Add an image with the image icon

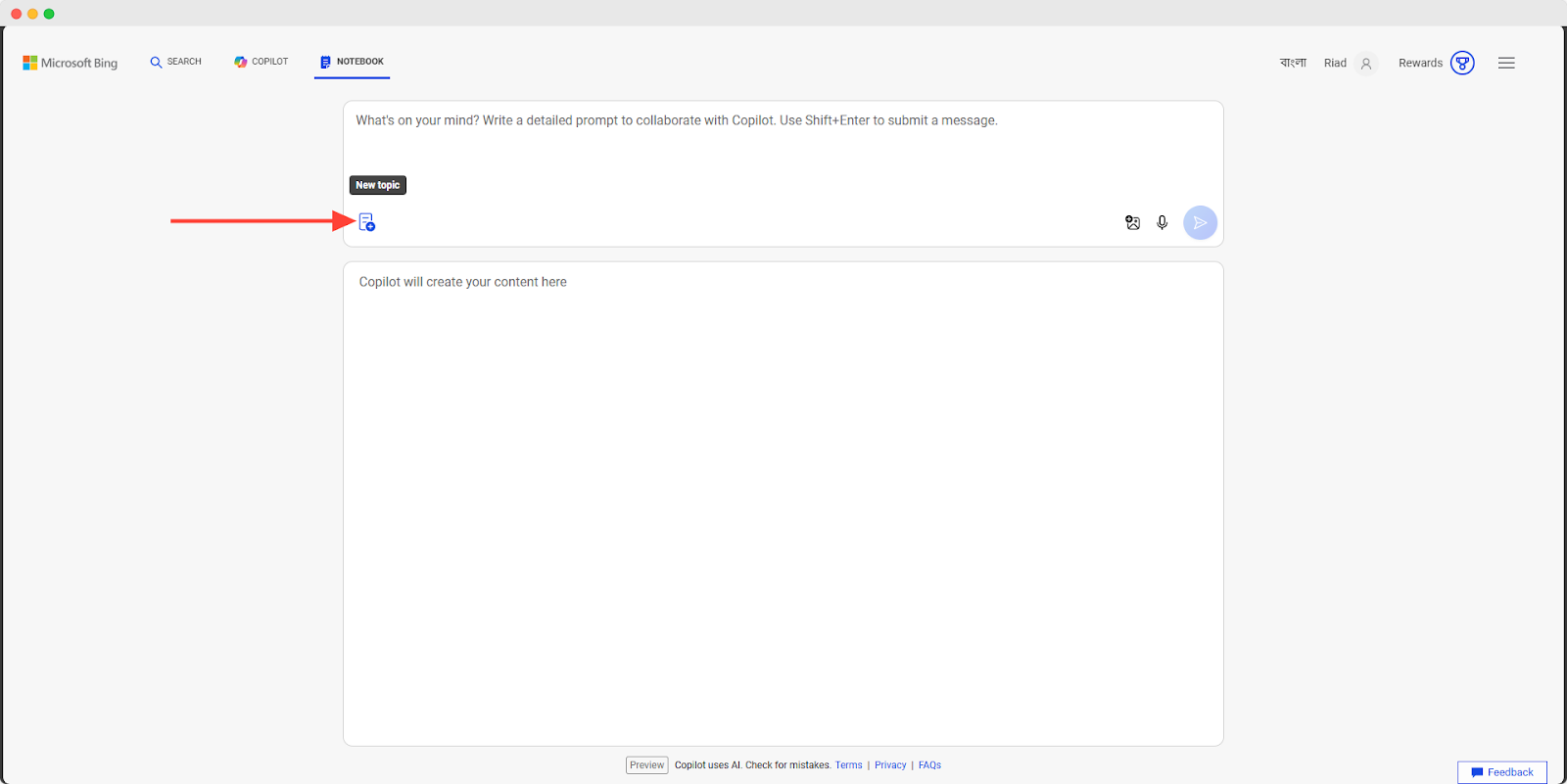[1132, 222]
